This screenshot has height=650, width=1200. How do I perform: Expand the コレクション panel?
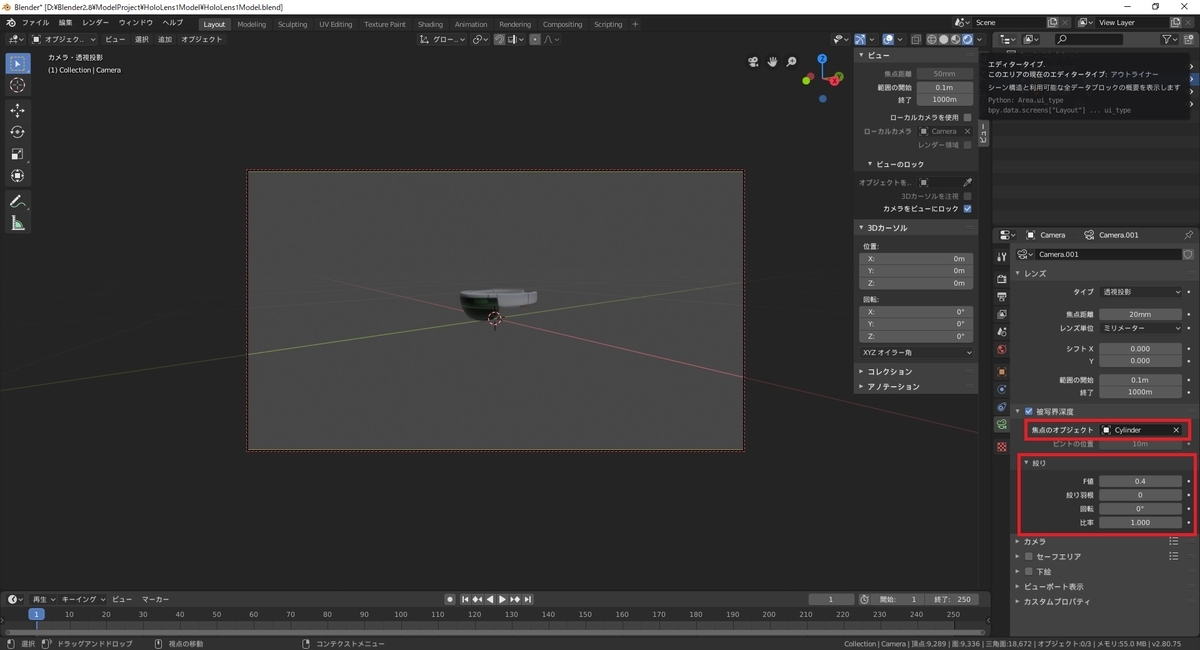[889, 371]
